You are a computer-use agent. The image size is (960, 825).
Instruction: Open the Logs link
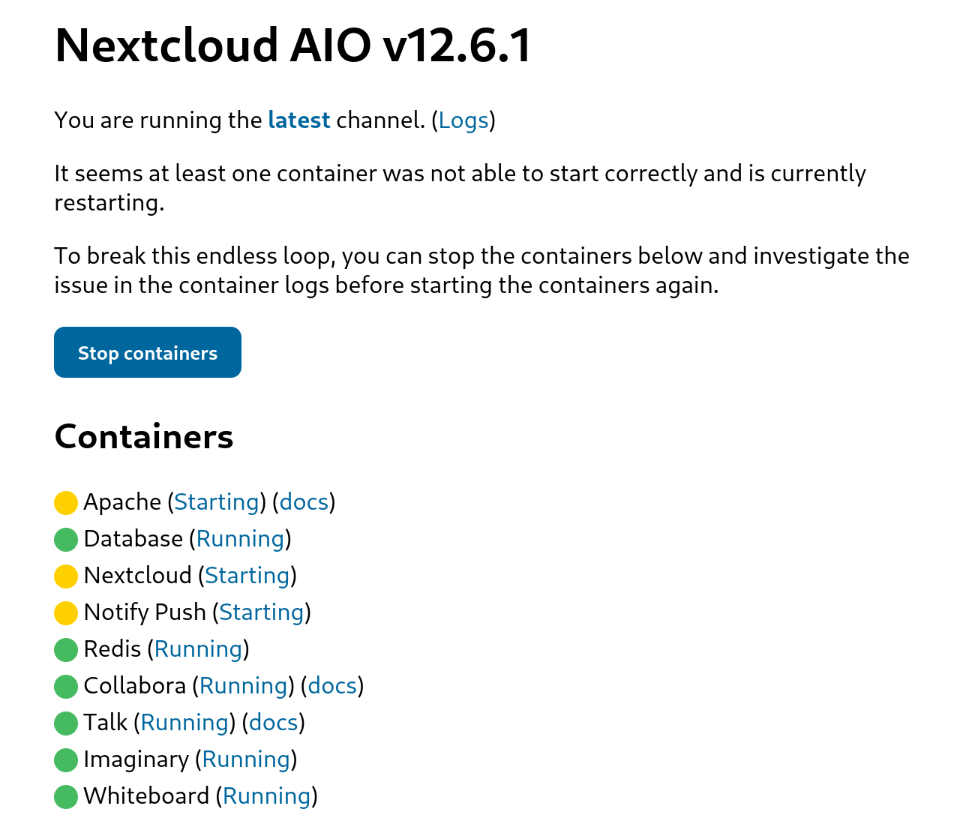[463, 121]
